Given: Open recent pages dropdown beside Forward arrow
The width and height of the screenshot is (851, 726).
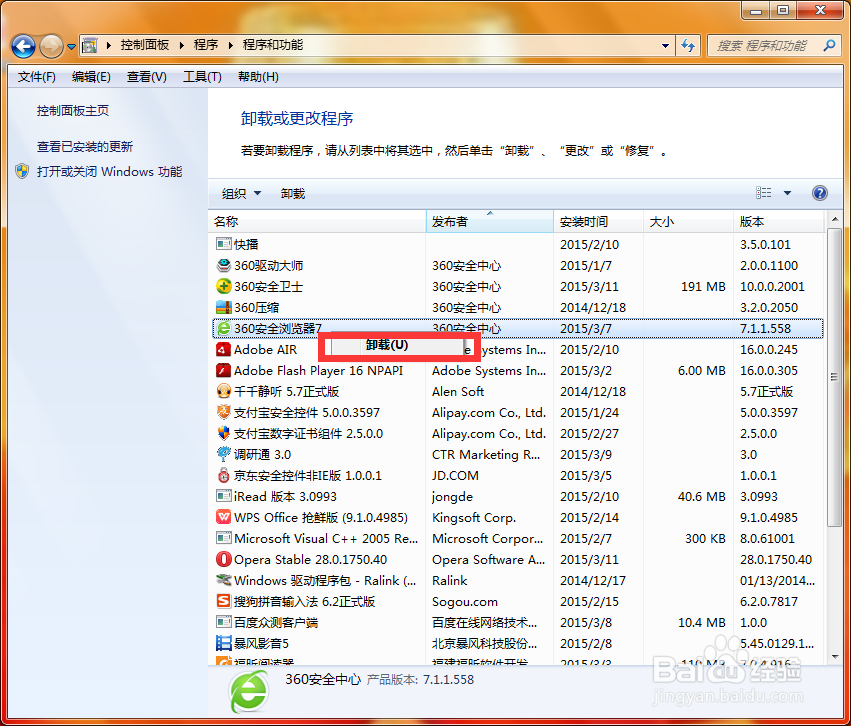Looking at the screenshot, I should coord(71,47).
